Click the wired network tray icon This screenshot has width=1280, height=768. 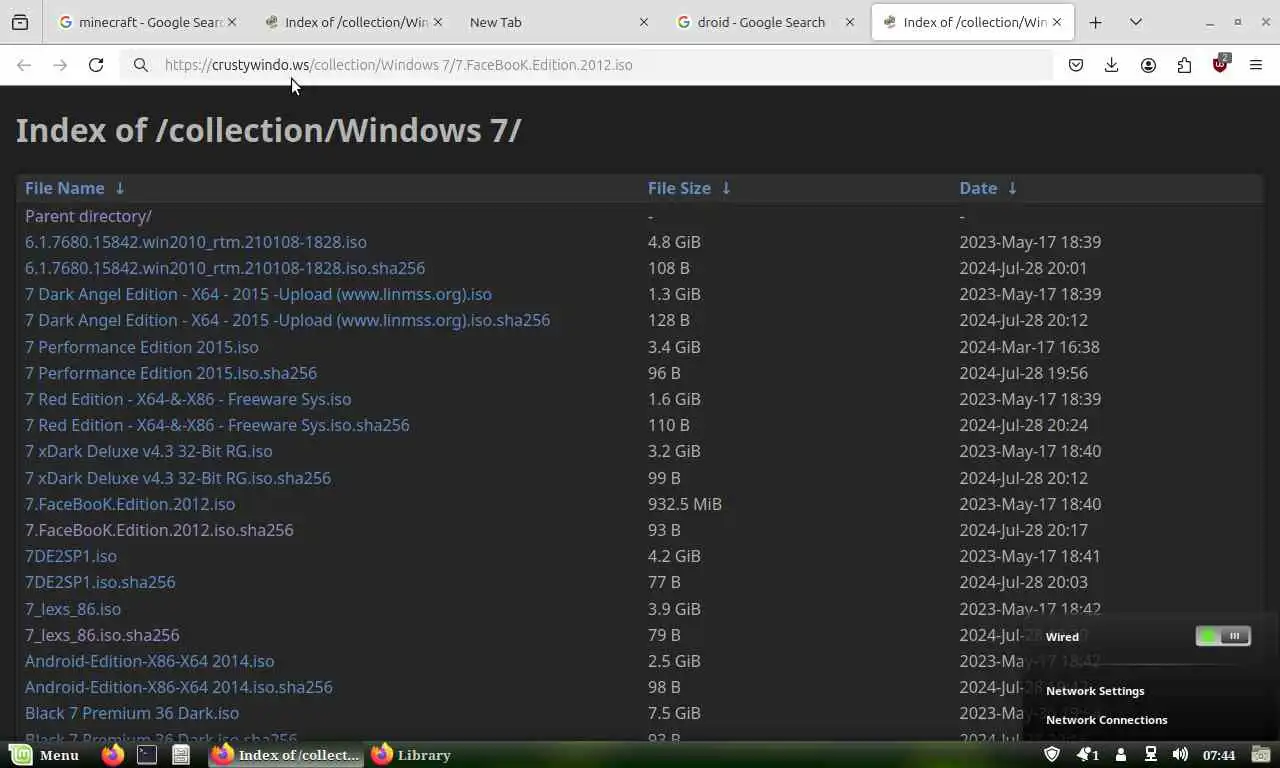tap(1151, 755)
